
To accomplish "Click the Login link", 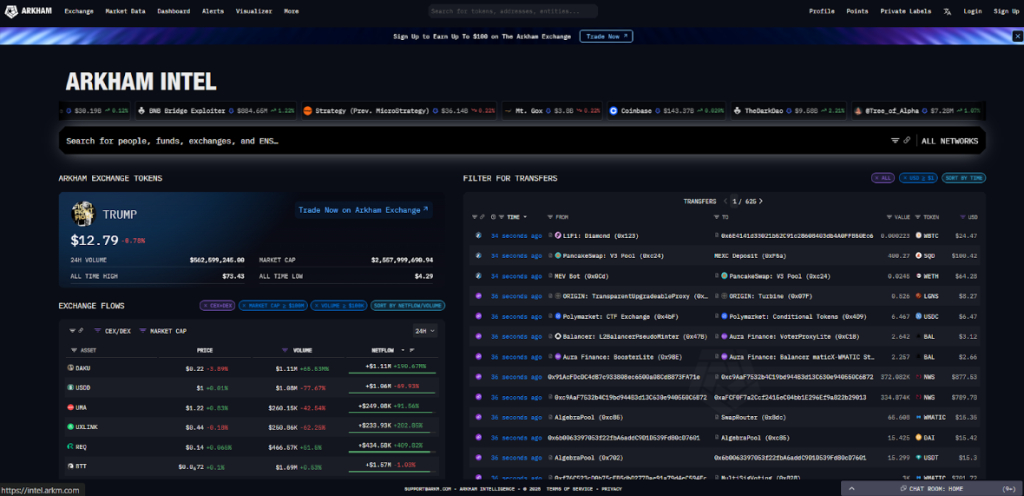I will click(x=972, y=11).
